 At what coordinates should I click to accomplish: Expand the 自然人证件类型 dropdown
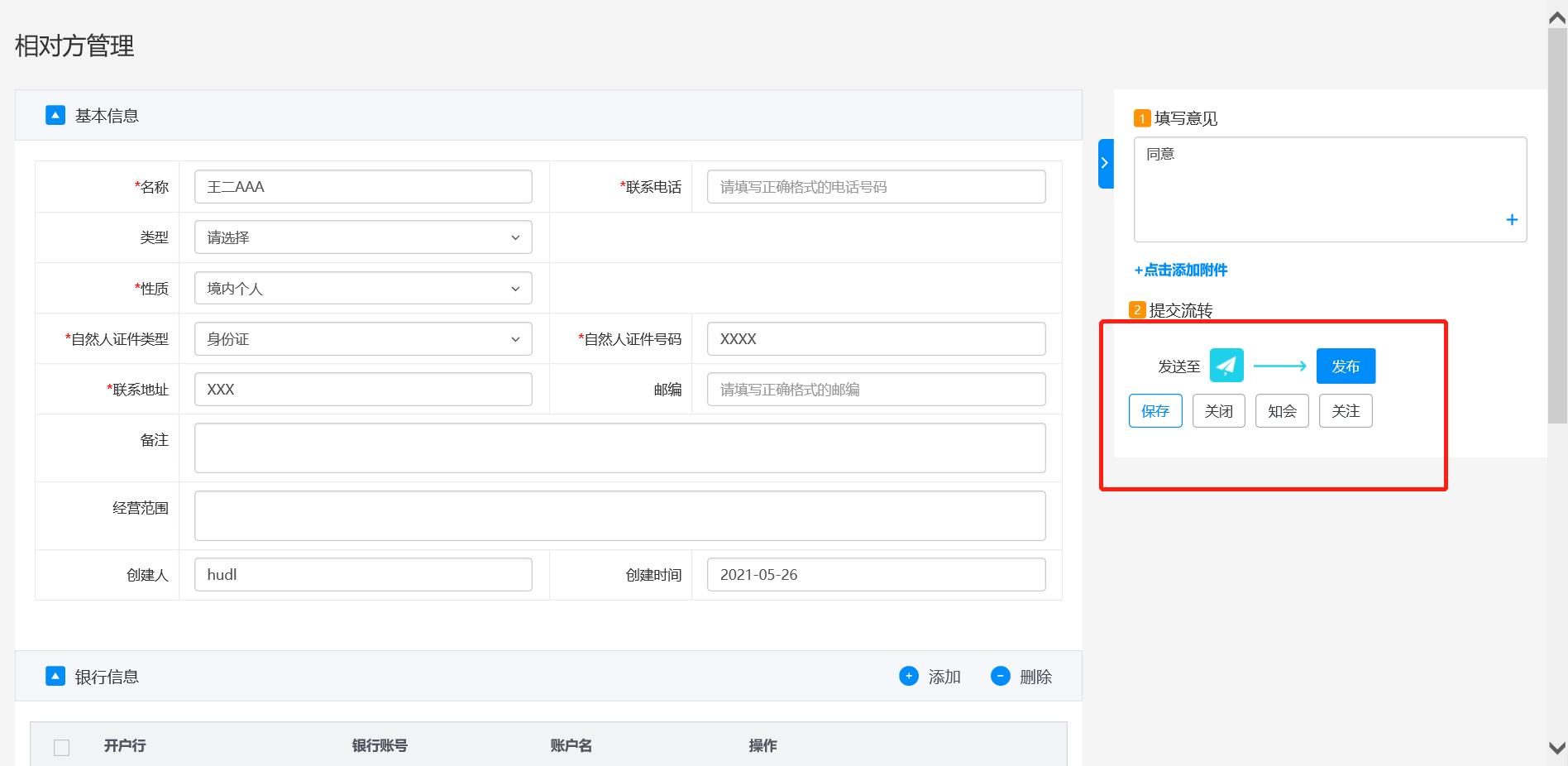pyautogui.click(x=362, y=339)
